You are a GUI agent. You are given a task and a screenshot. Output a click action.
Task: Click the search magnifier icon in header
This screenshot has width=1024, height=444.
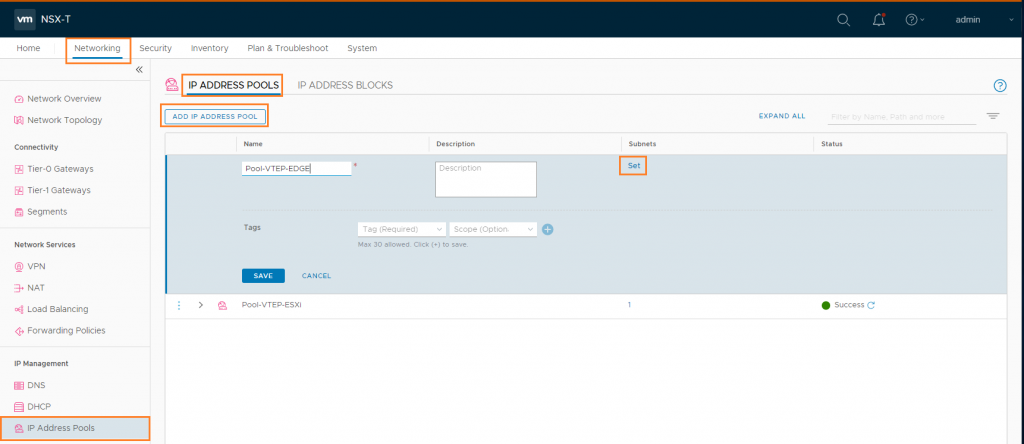coord(844,20)
